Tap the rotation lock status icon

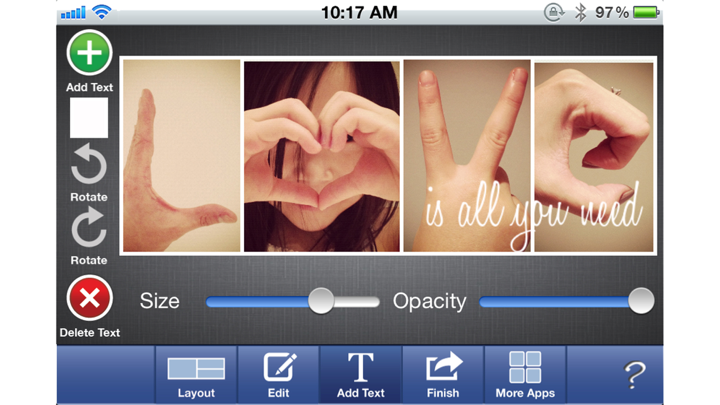(553, 12)
